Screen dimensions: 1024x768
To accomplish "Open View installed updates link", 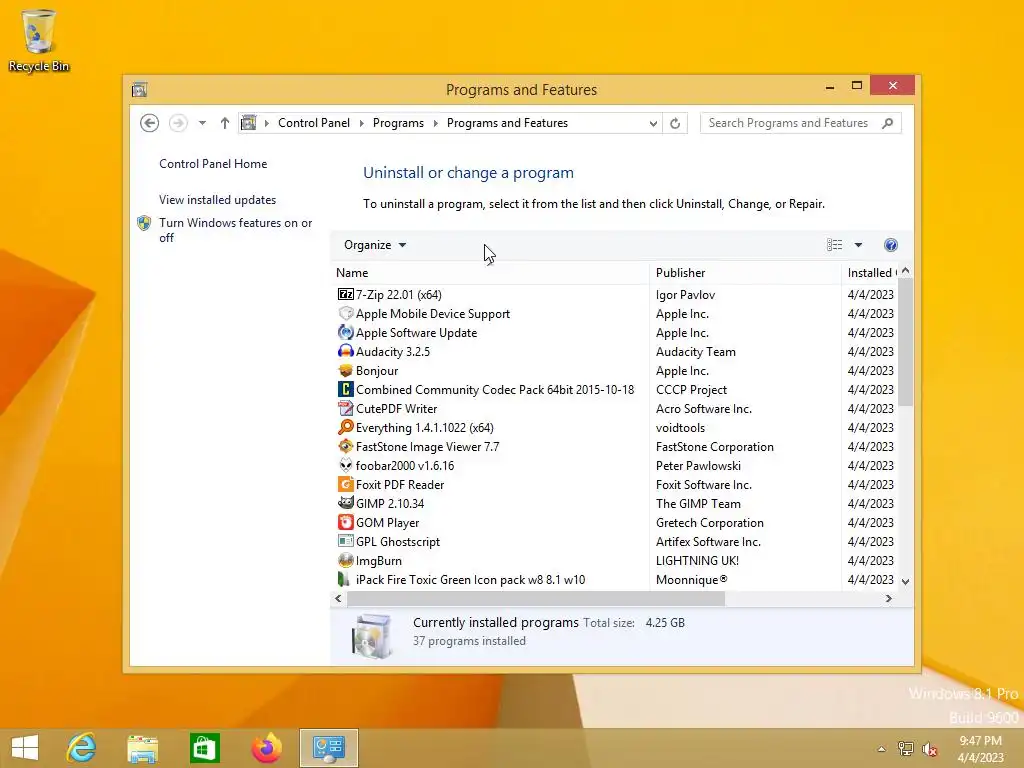I will coord(217,200).
